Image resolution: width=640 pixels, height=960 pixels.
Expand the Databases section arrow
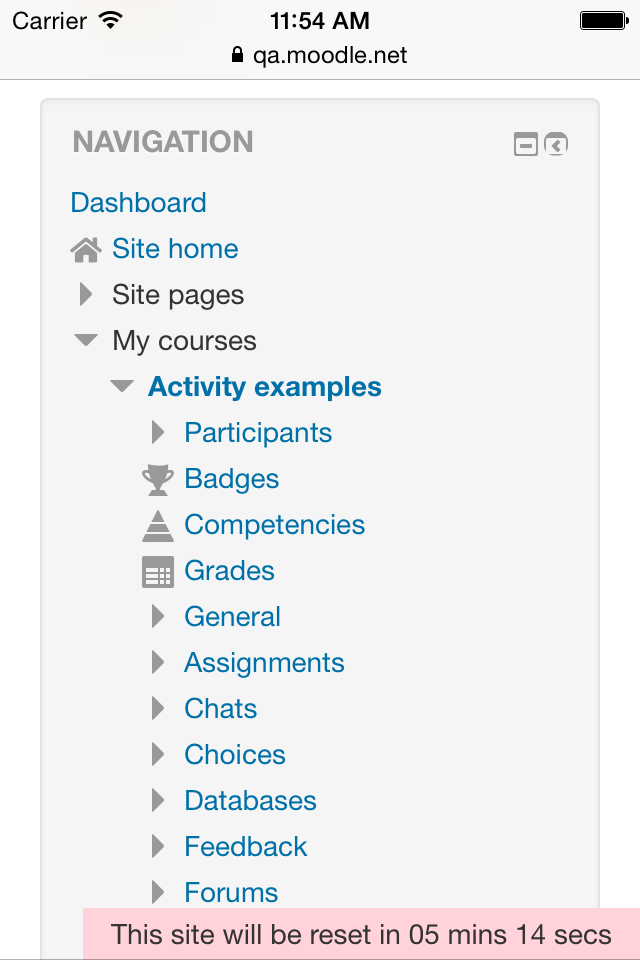pos(158,800)
